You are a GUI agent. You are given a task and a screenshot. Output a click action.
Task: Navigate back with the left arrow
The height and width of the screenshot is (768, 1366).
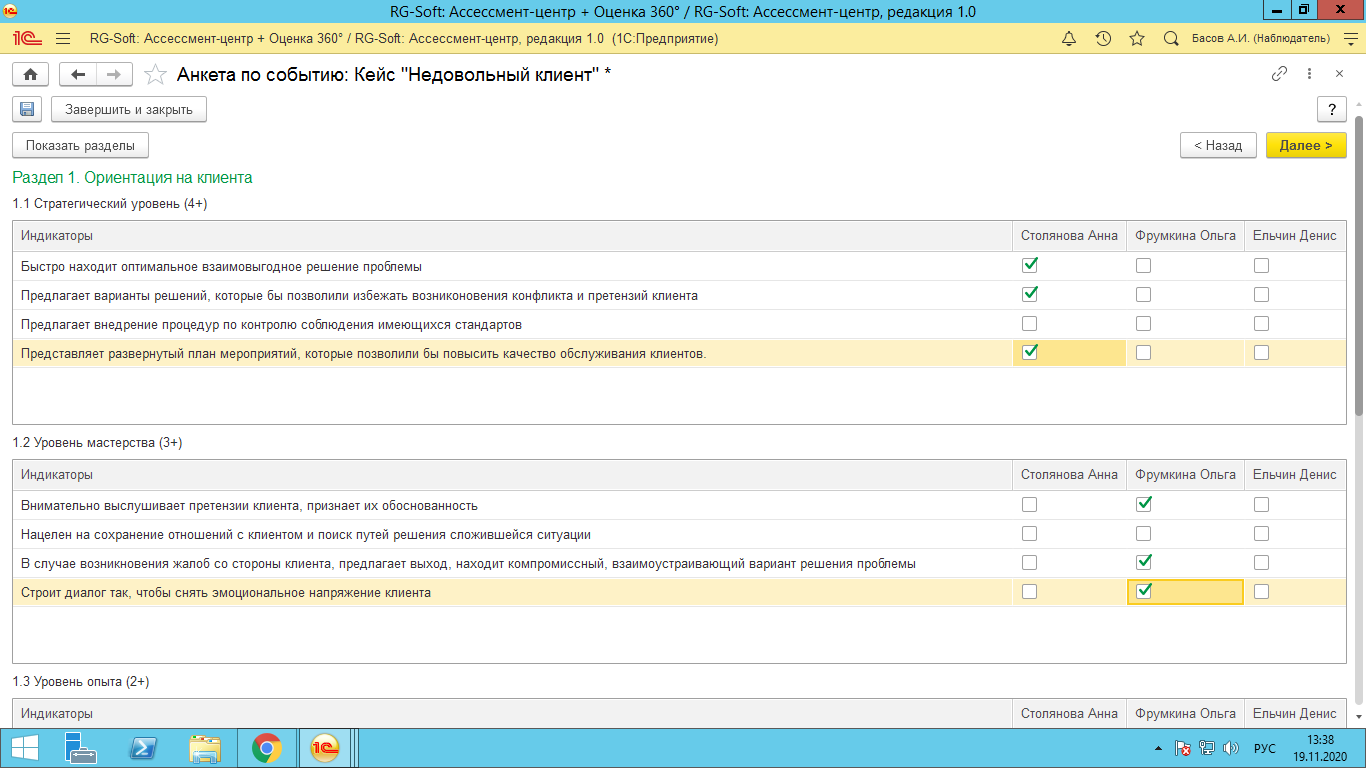[78, 74]
